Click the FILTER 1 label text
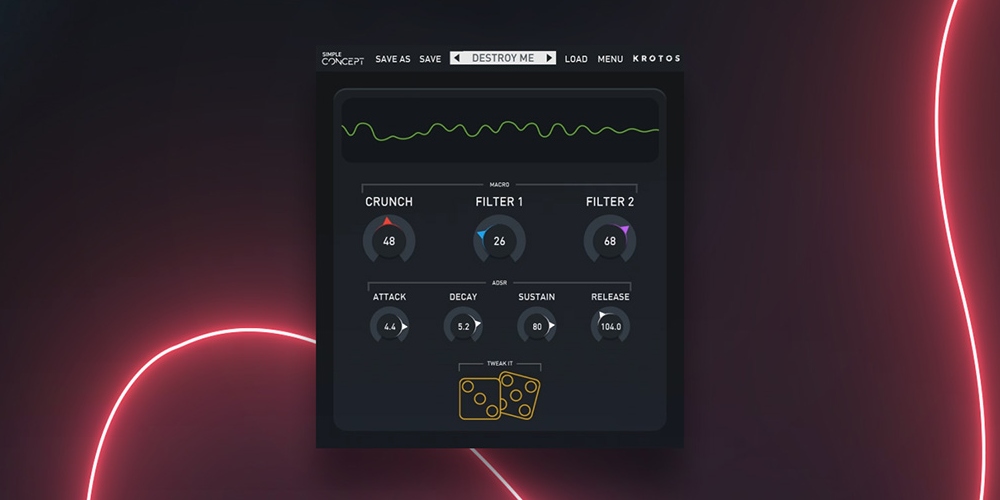This screenshot has width=1000, height=500. (x=499, y=202)
